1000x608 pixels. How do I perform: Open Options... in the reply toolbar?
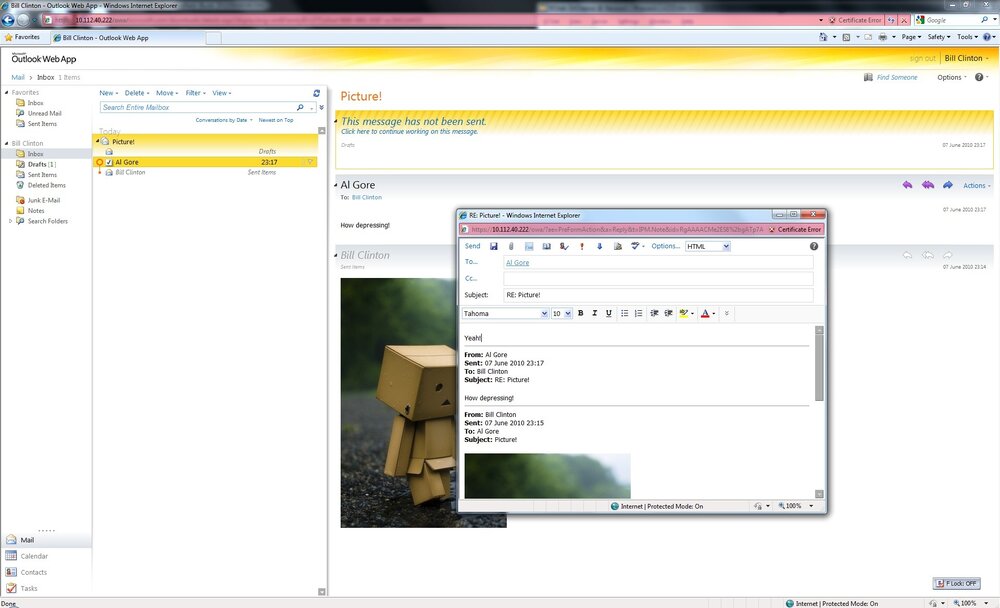coord(665,246)
